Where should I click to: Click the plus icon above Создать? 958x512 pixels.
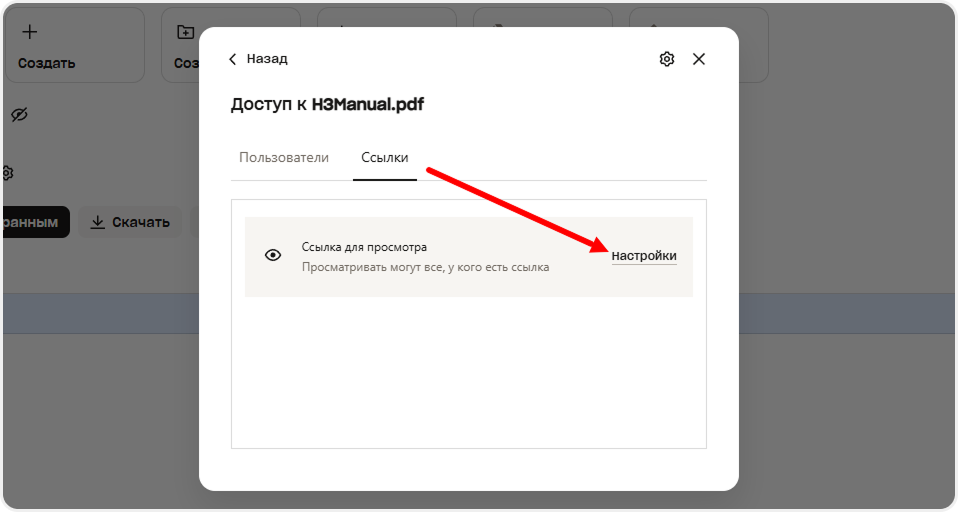coord(30,32)
